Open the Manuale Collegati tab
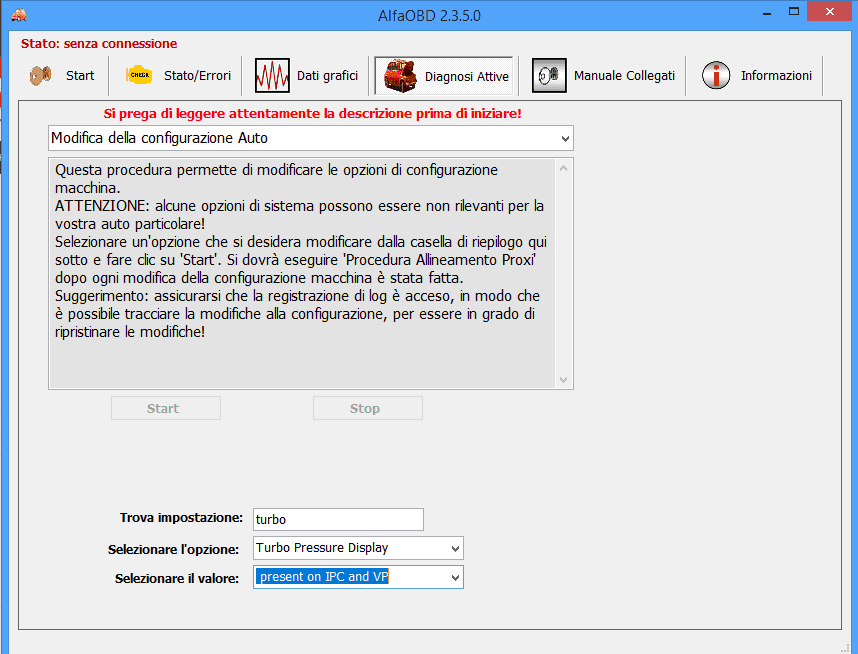The height and width of the screenshot is (654, 858). click(x=624, y=76)
